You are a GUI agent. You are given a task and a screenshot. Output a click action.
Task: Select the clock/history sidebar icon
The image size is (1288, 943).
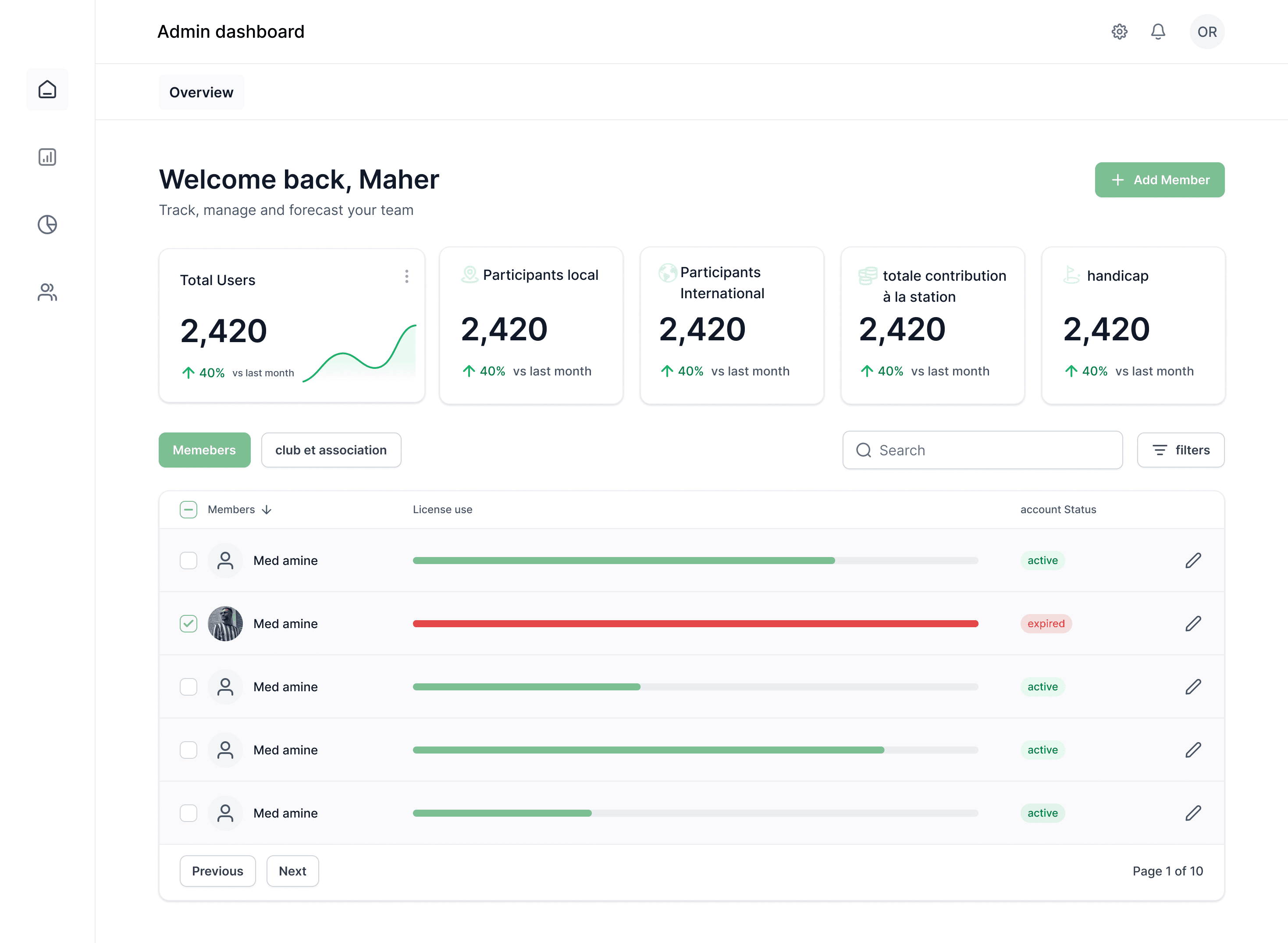47,224
